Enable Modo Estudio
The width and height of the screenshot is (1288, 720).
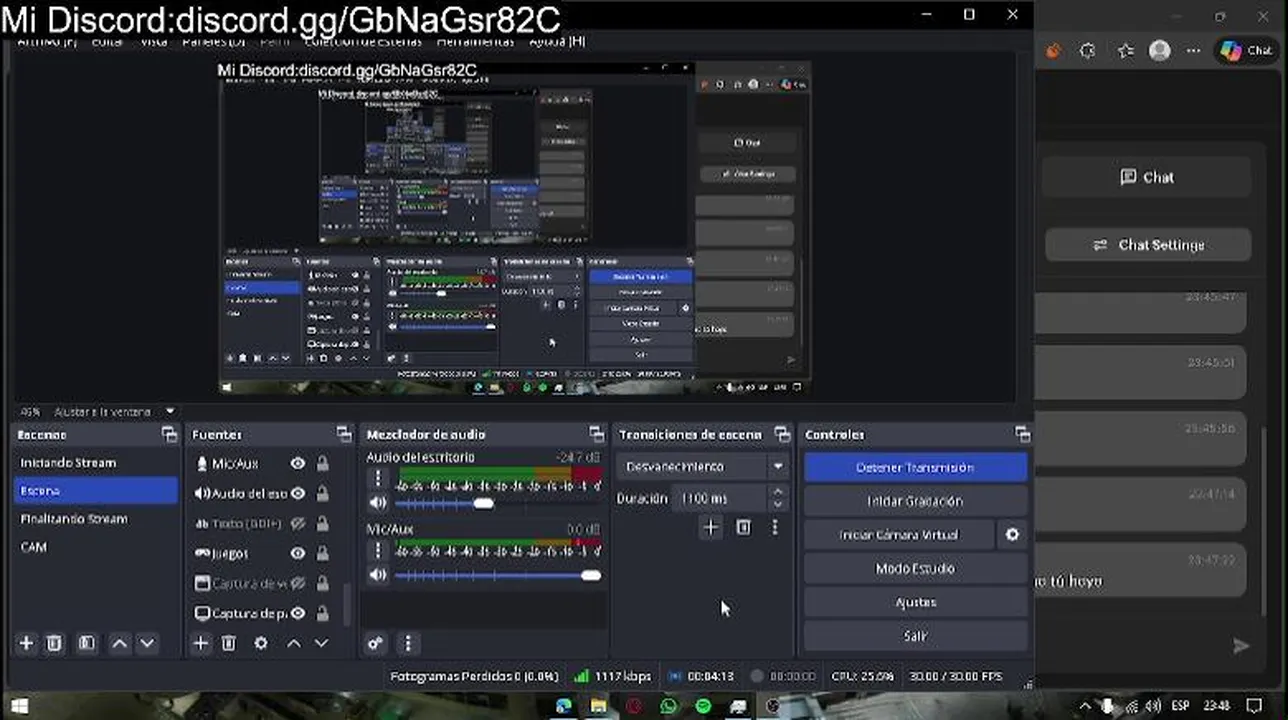pyautogui.click(x=915, y=569)
